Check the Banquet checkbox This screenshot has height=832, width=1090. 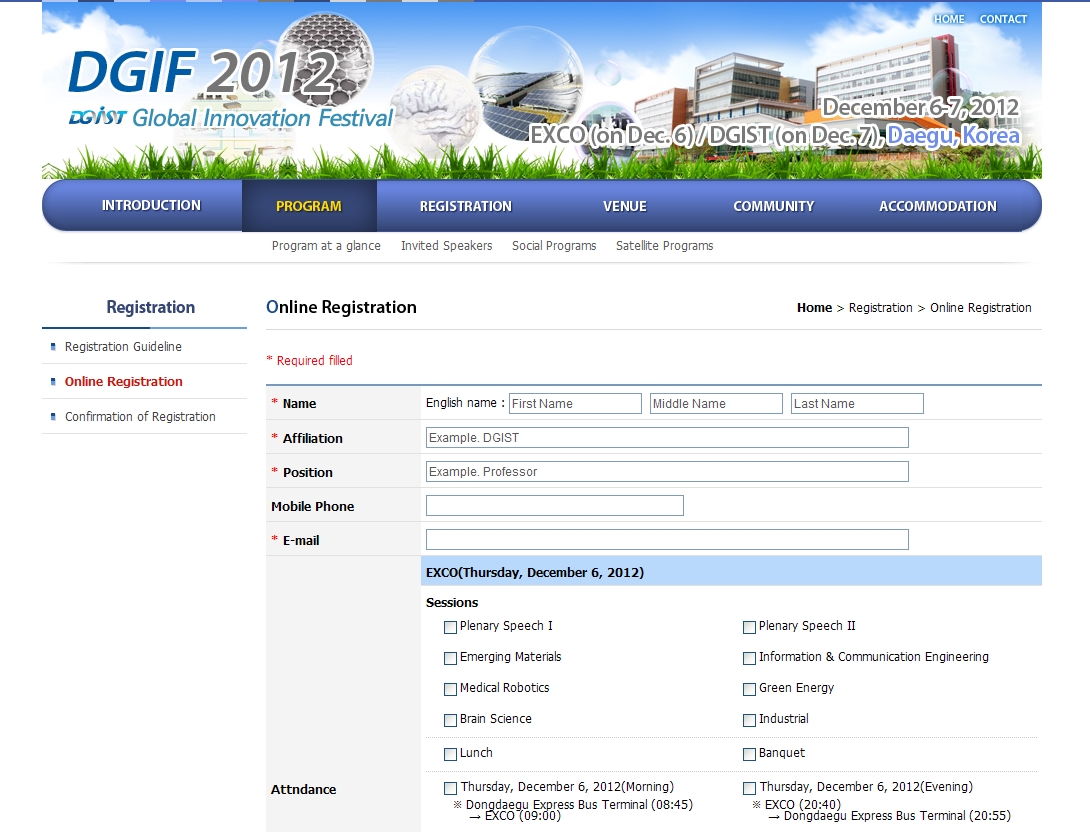pos(749,753)
